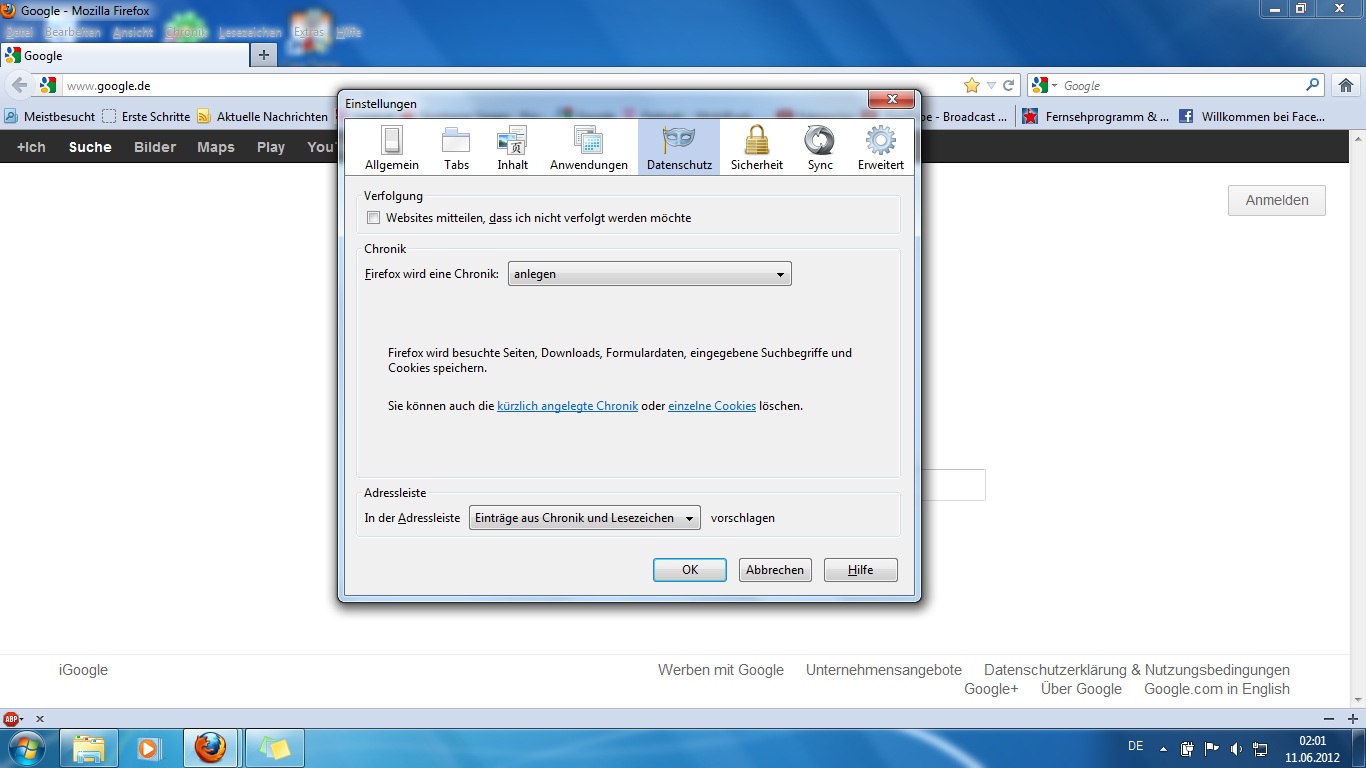Viewport: 1366px width, 768px height.
Task: Click the search magnifier icon in the search bar
Action: coord(1313,86)
